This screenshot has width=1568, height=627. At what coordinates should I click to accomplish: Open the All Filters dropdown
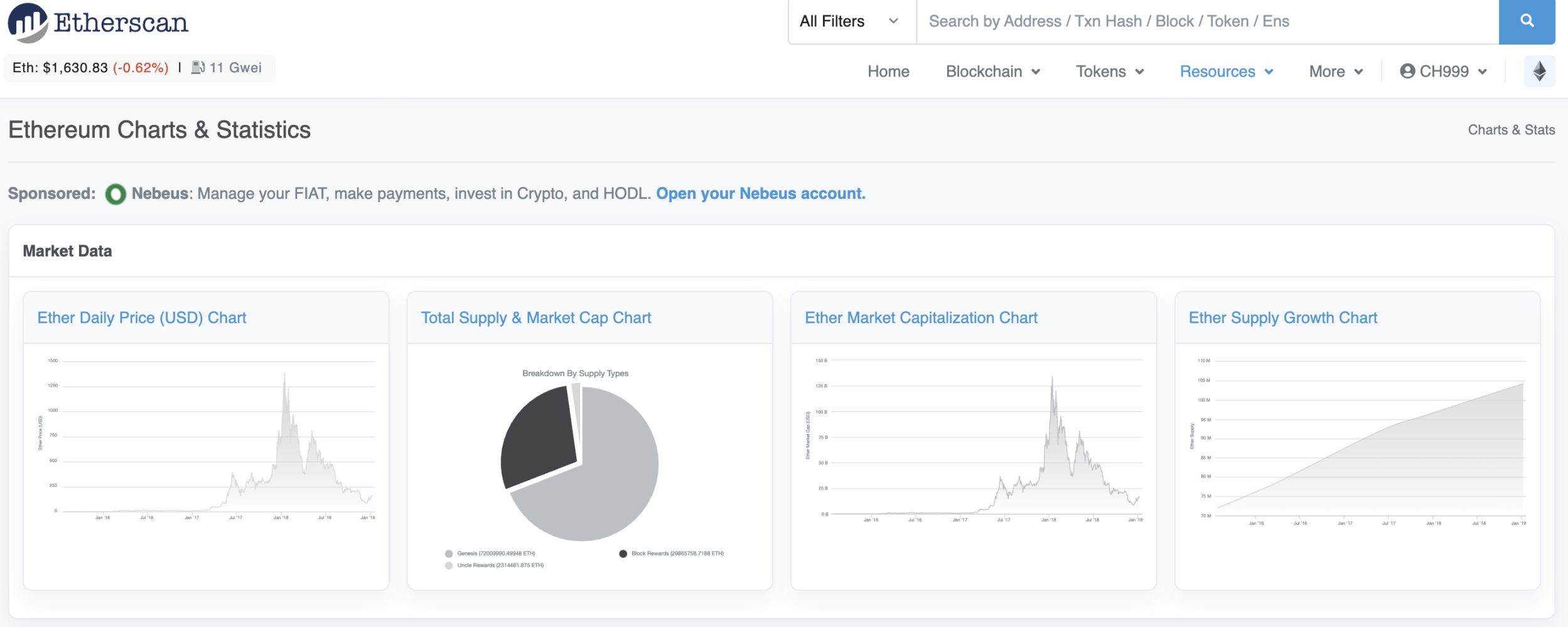tap(852, 22)
